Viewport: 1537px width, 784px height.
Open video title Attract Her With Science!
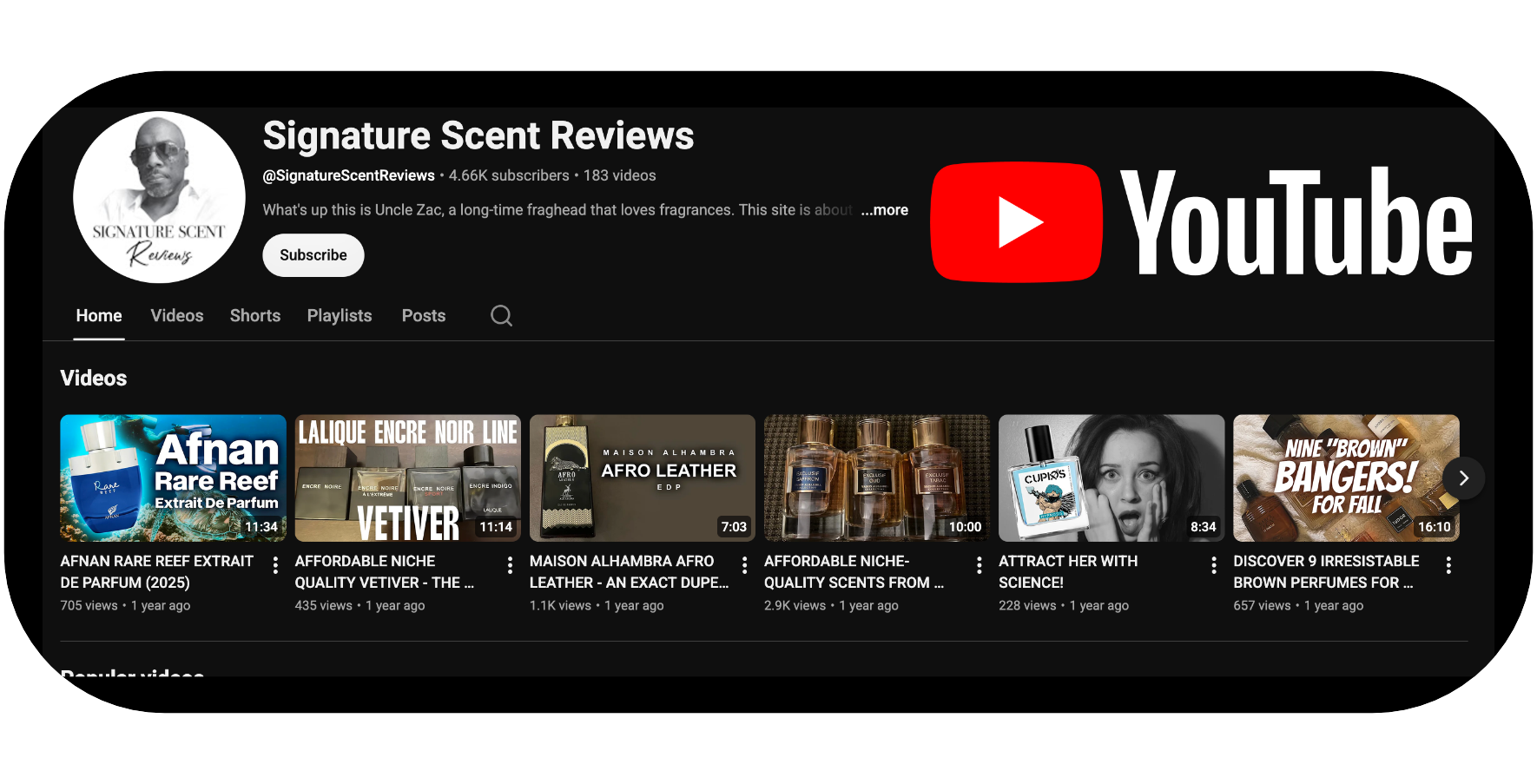[1068, 571]
